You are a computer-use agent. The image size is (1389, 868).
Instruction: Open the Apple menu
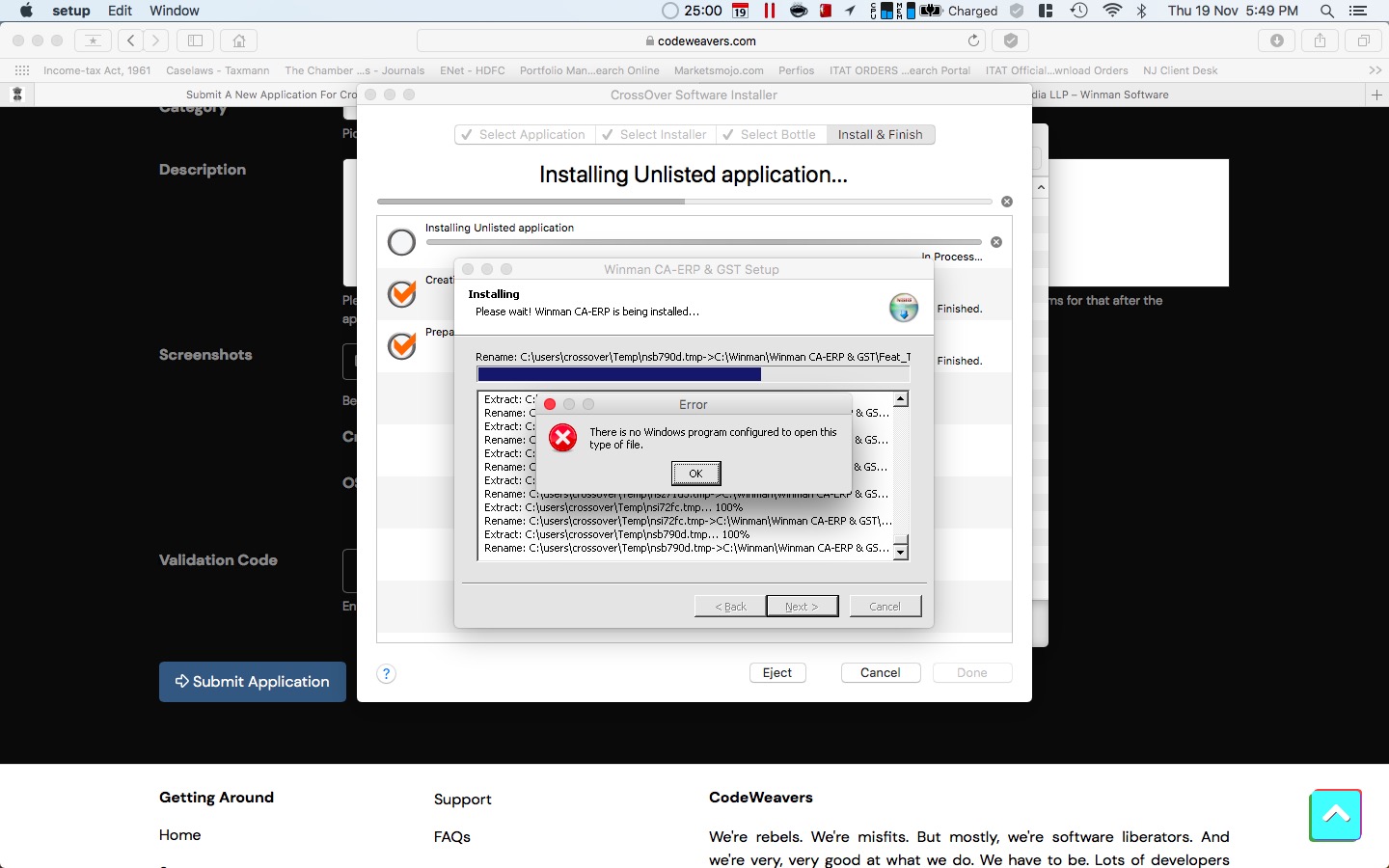pos(26,11)
